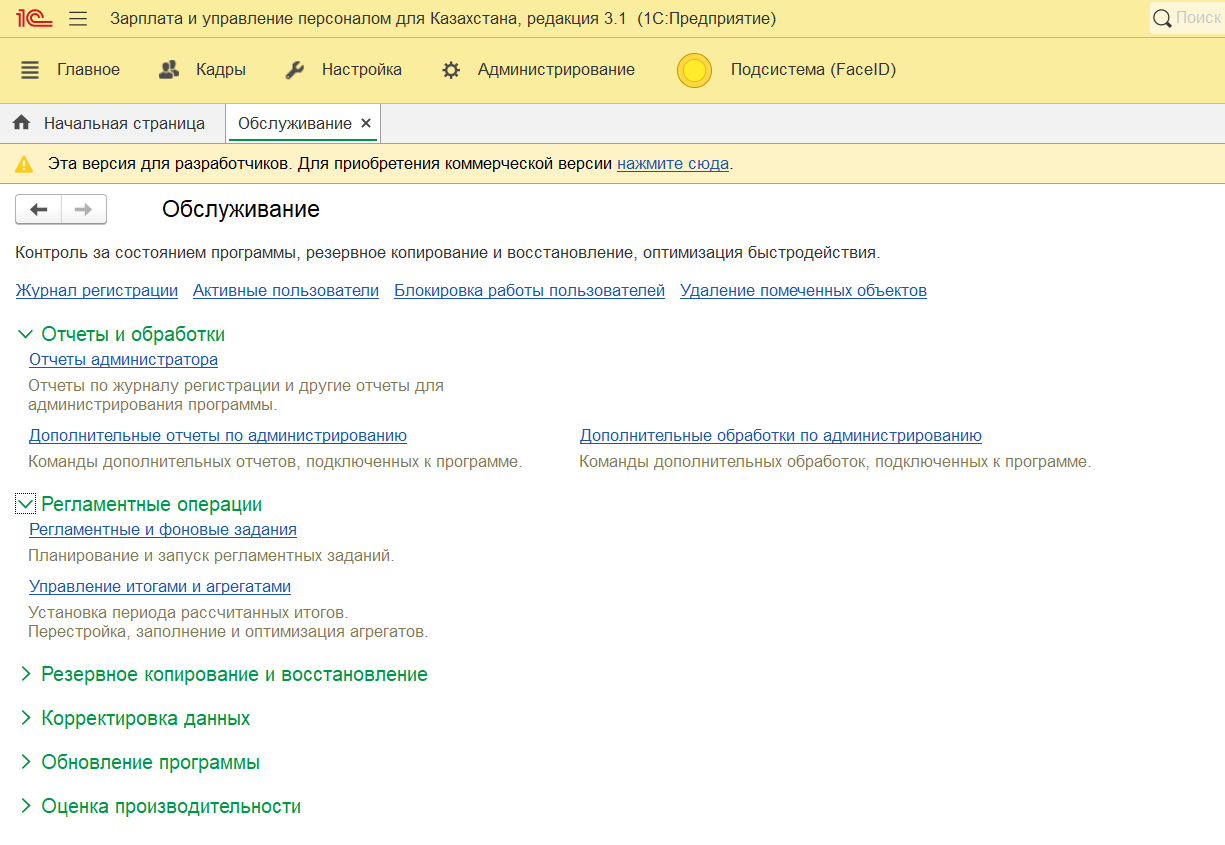
Task: Collapse the Регламентные операции section
Action: pos(25,505)
